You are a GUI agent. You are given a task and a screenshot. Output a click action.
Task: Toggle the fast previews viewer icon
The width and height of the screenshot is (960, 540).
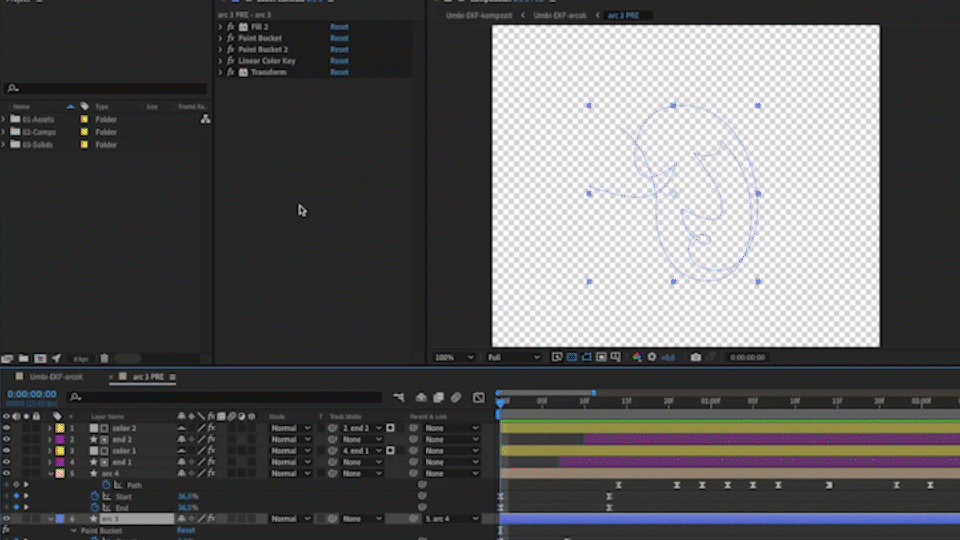[557, 358]
